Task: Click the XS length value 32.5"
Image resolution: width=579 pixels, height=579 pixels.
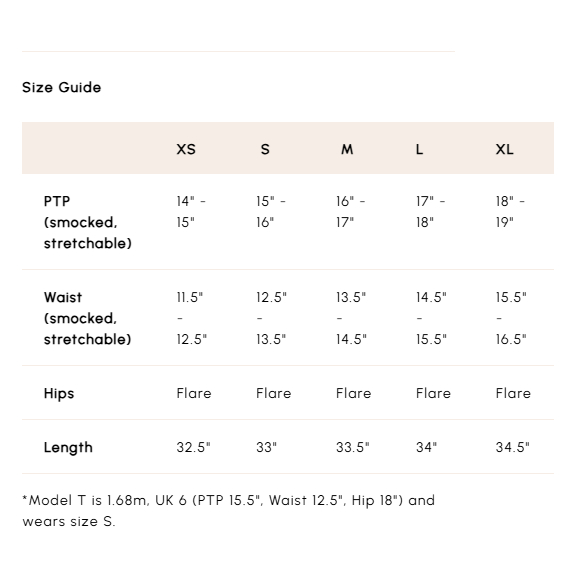Action: click(x=193, y=447)
